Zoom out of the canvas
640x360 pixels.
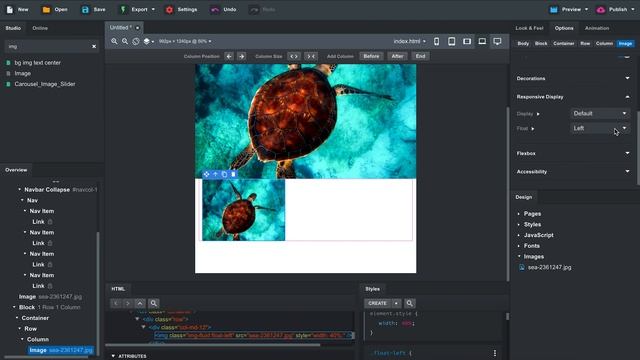(x=125, y=41)
